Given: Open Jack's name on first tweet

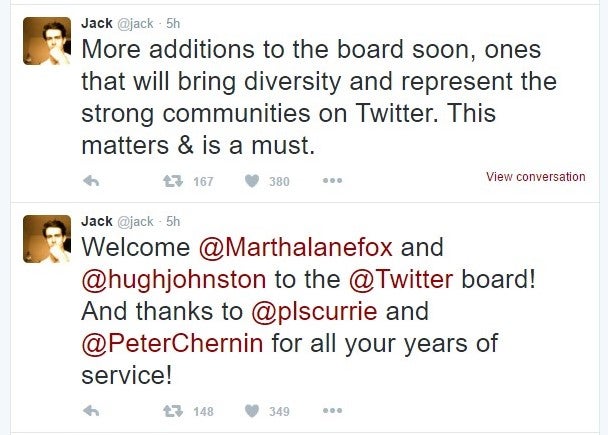Looking at the screenshot, I should (x=97, y=23).
